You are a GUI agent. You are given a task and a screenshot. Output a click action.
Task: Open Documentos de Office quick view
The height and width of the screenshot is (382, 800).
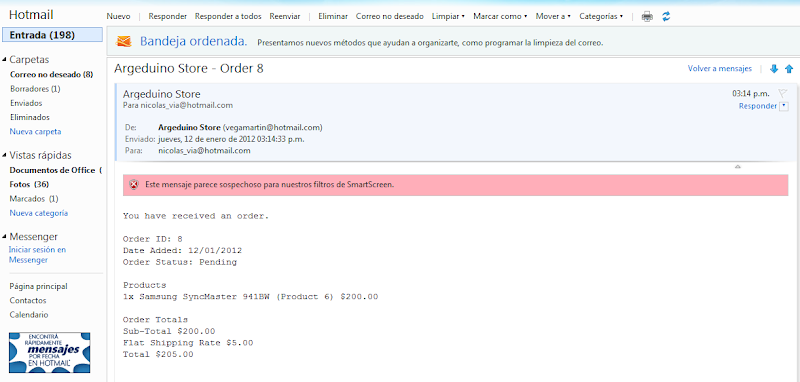[56, 170]
